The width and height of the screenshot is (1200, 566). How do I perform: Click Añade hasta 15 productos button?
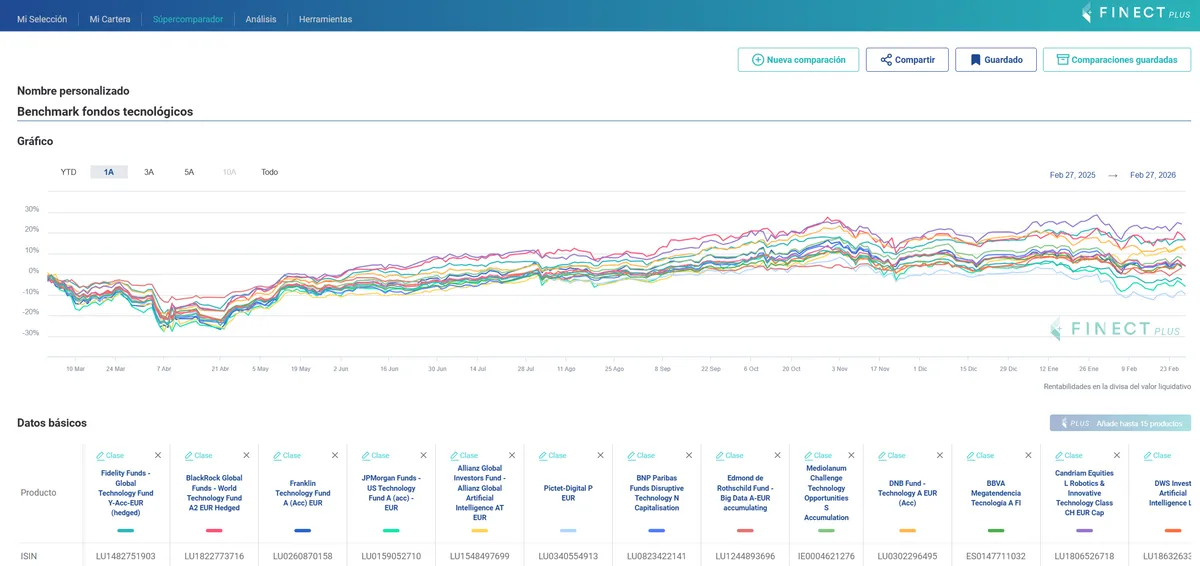coord(1120,423)
